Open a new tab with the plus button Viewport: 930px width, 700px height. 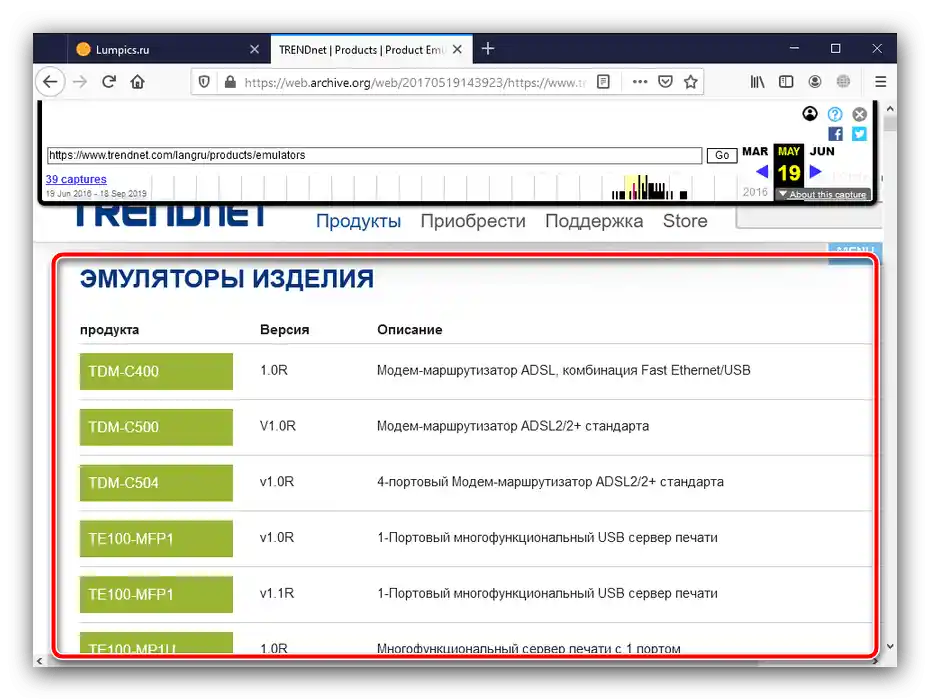488,49
